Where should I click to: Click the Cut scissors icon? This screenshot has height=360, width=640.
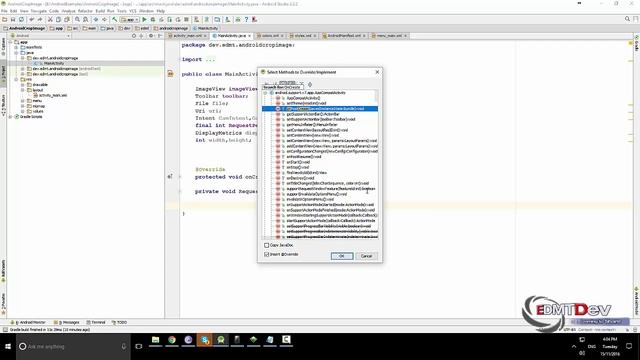click(50, 20)
